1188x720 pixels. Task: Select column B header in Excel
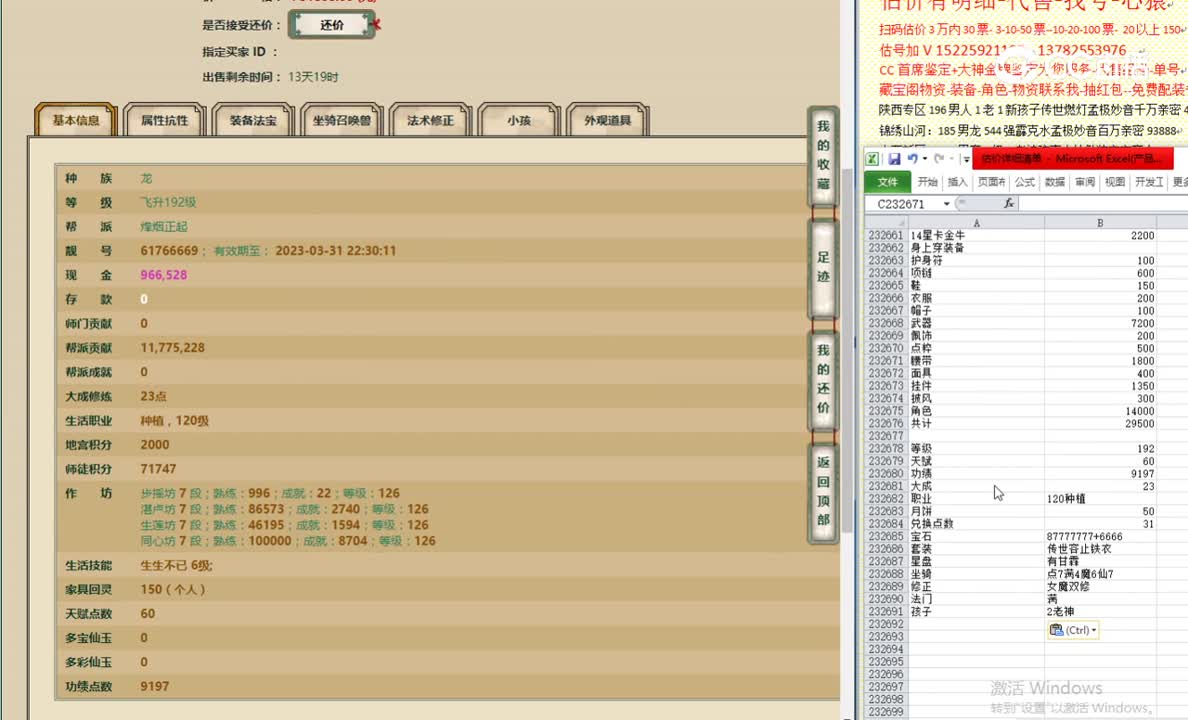pyautogui.click(x=1100, y=223)
